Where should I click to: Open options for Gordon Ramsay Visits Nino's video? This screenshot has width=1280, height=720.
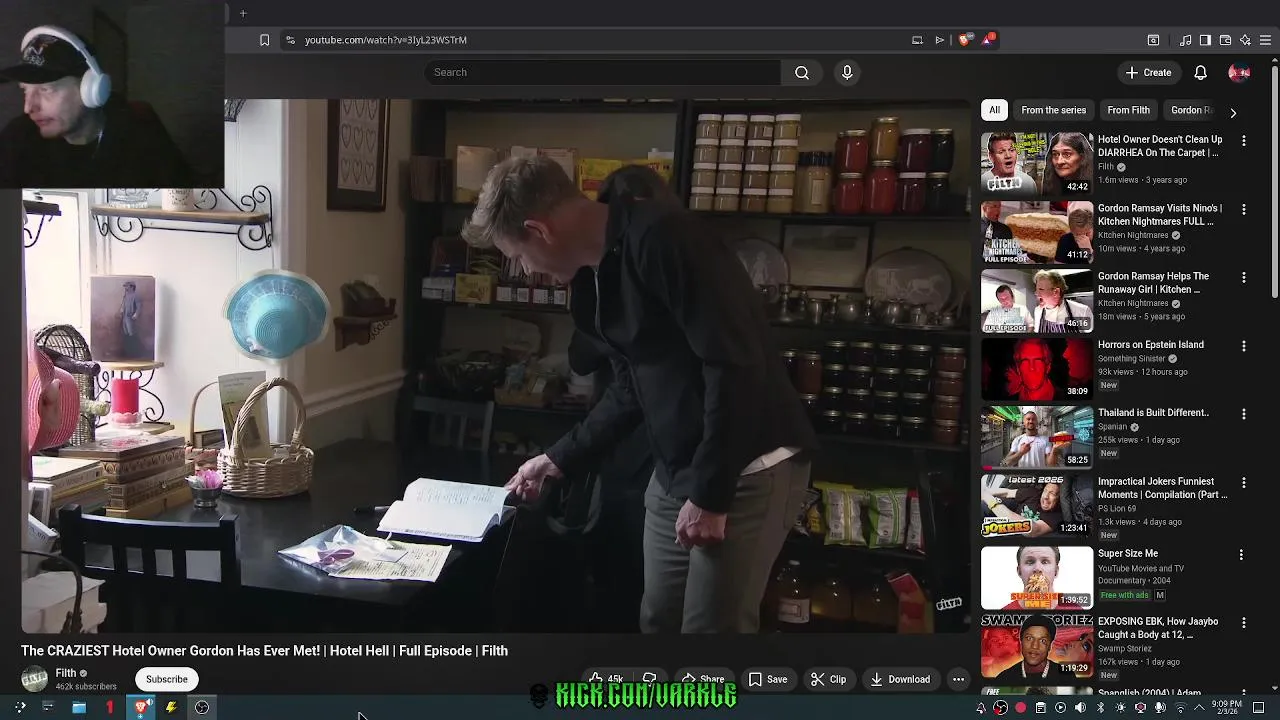pos(1243,210)
